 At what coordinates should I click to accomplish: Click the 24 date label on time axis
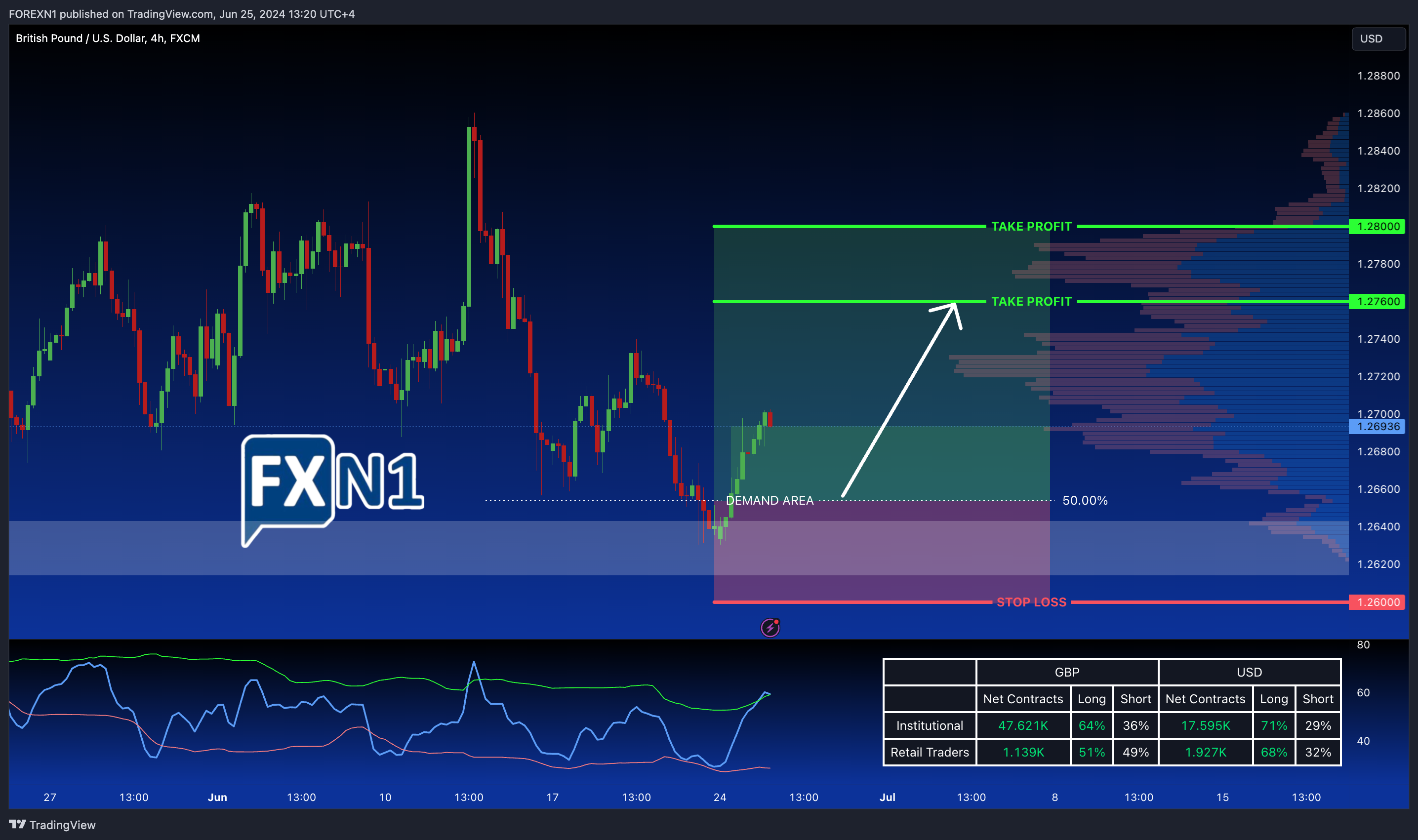click(720, 797)
